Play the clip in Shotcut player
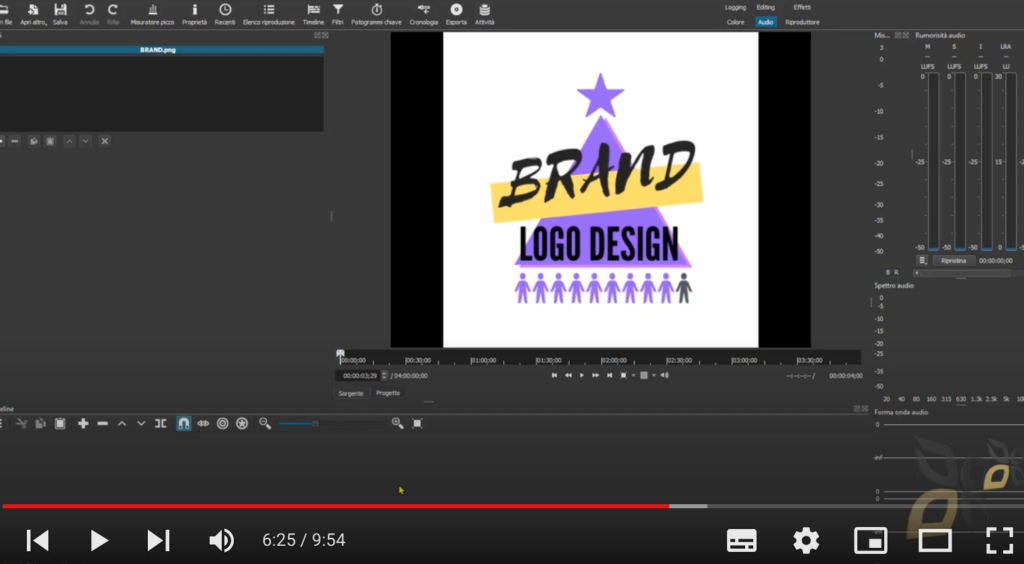Image resolution: width=1024 pixels, height=564 pixels. (x=582, y=375)
